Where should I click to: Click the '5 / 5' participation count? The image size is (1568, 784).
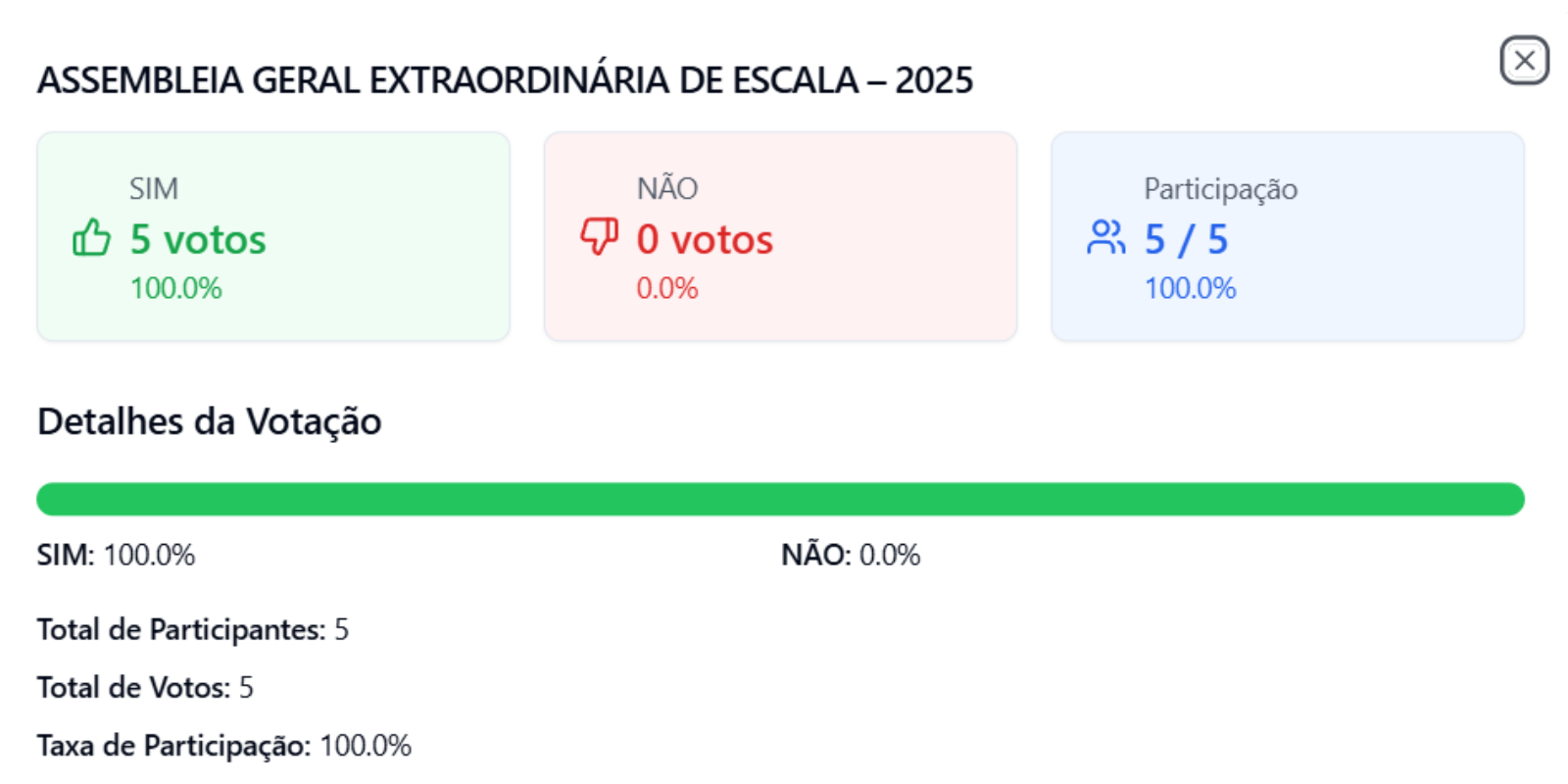pos(1186,239)
